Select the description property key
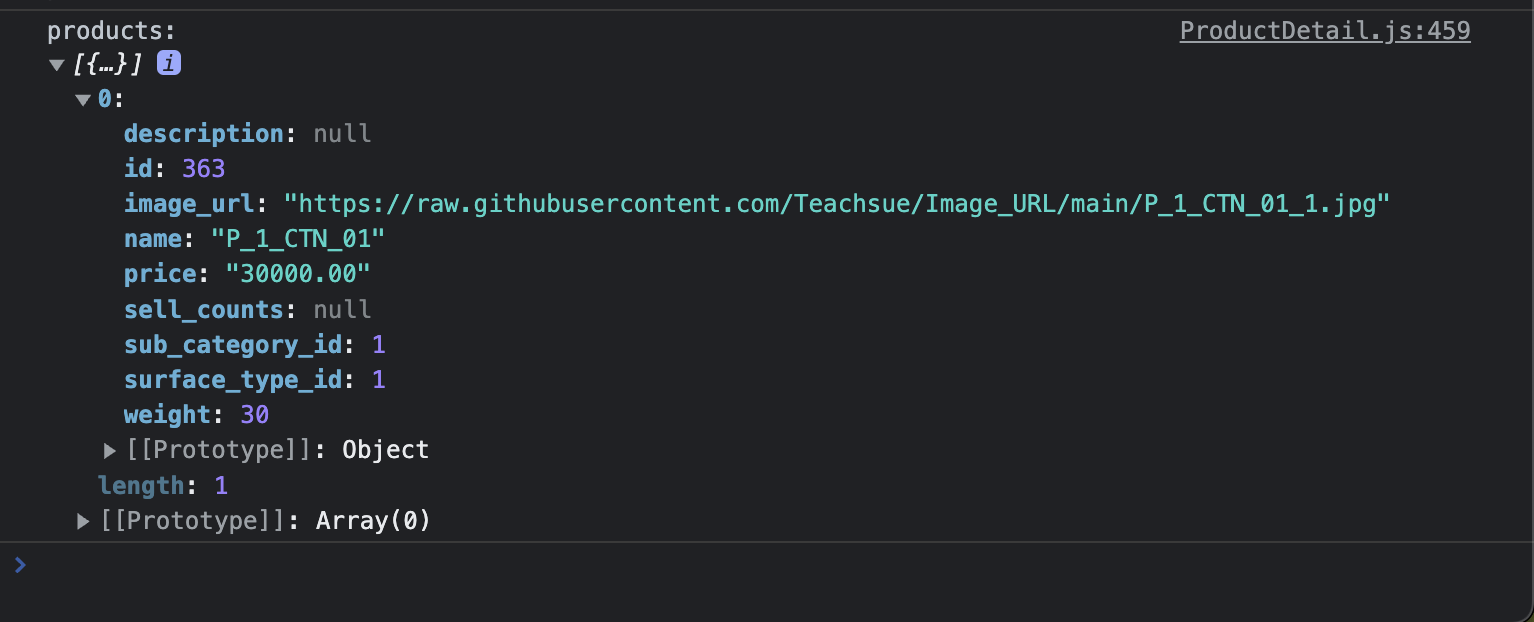The height and width of the screenshot is (622, 1534). pyautogui.click(x=204, y=134)
